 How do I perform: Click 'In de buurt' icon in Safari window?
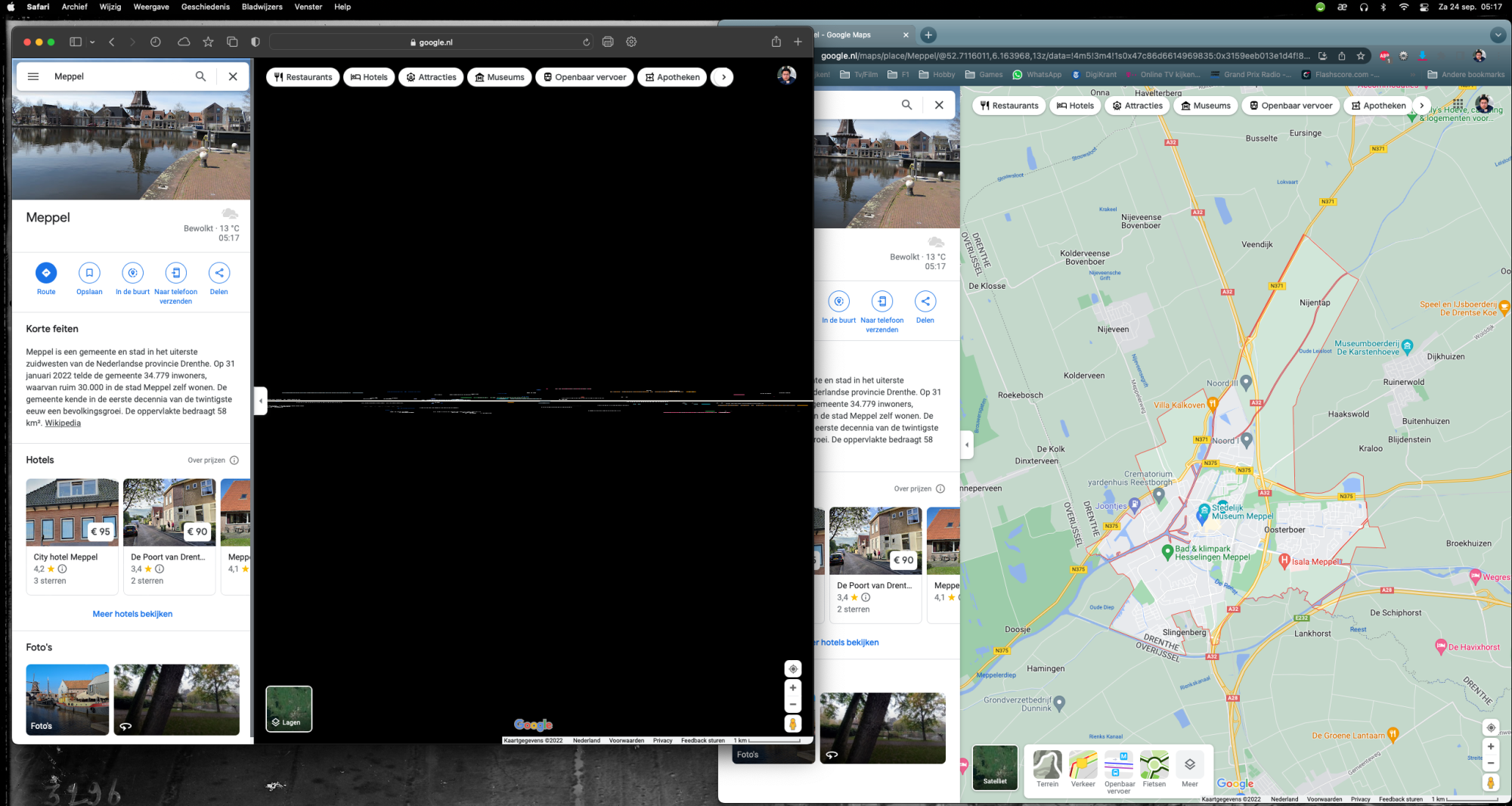[x=132, y=273]
